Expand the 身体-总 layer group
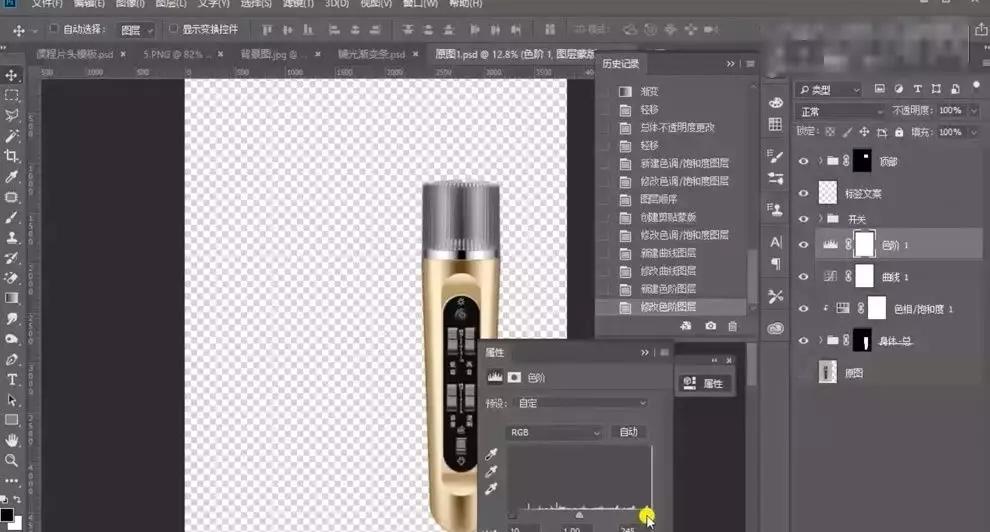Viewport: 990px width, 532px height. coord(820,341)
